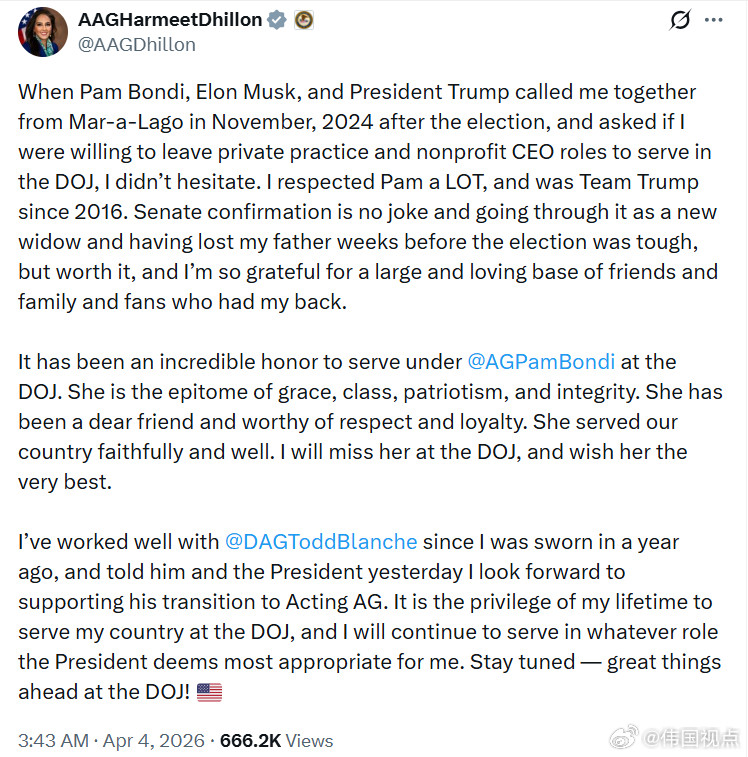Open the @AAGDhillon handle under the name

pos(137,44)
